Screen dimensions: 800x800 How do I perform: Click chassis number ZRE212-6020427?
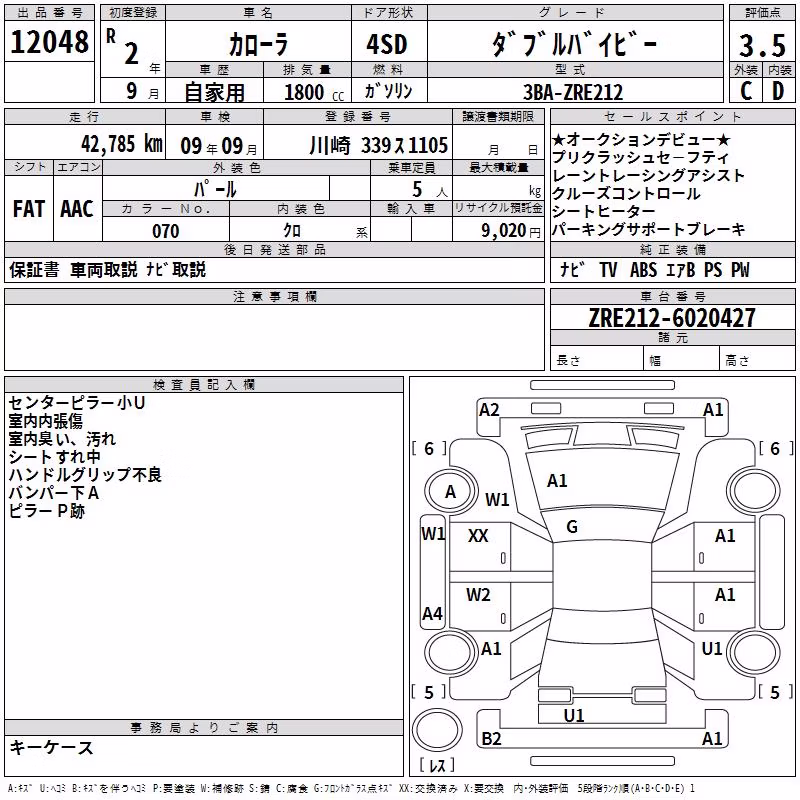(672, 318)
